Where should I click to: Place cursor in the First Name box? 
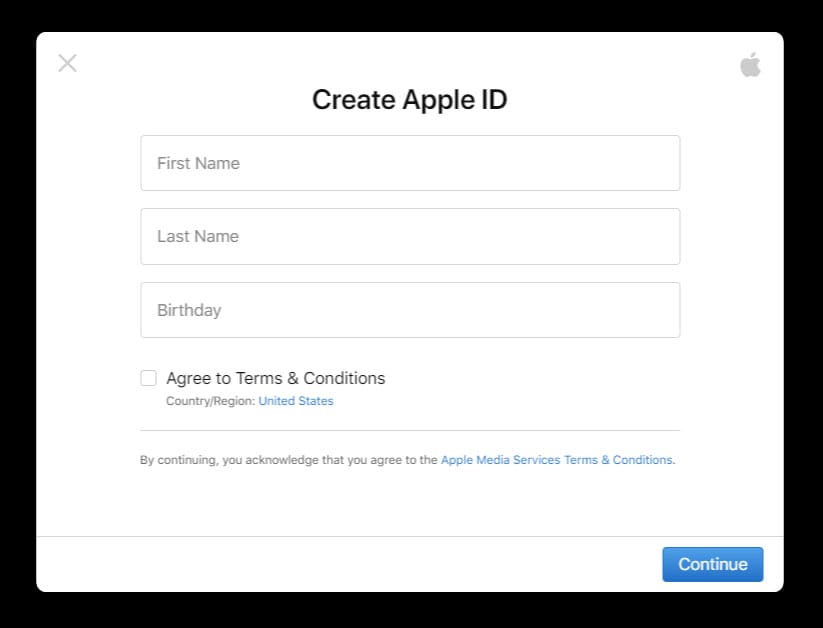click(x=409, y=163)
